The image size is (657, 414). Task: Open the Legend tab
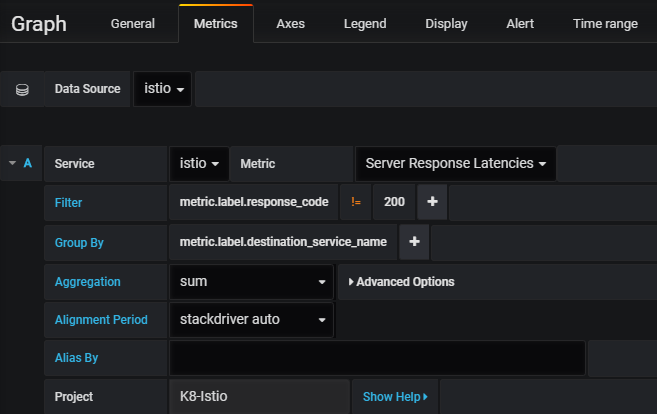(365, 24)
